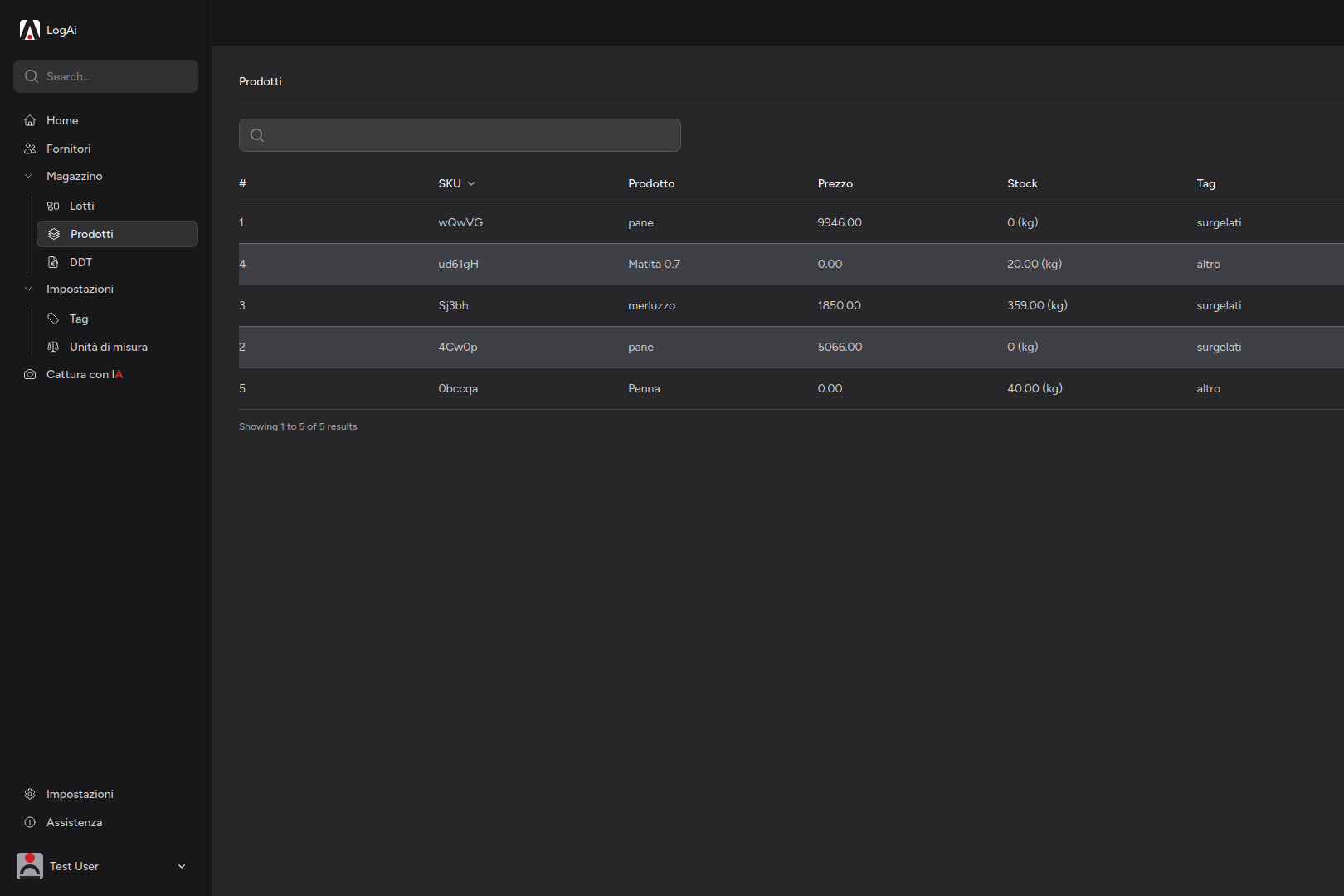This screenshot has width=1344, height=896.
Task: Click the Tag label icon
Action: click(x=53, y=319)
